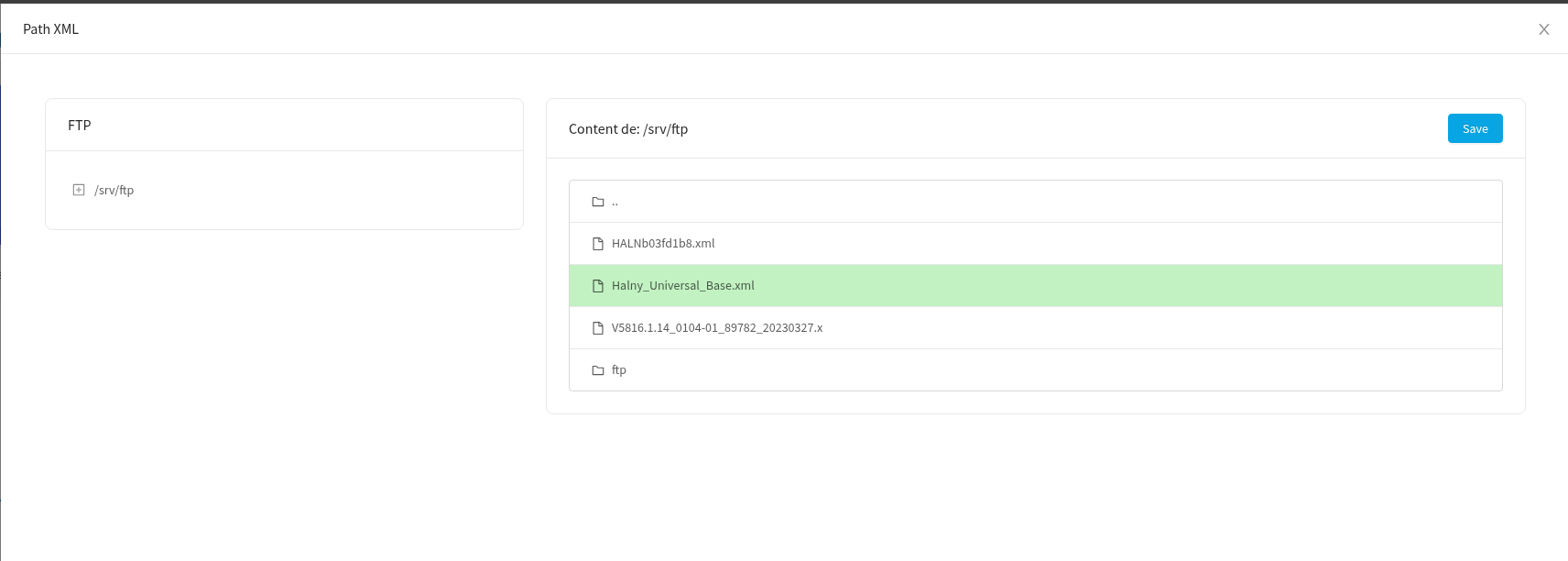Select the HALNb03fd1b8.xml file name

point(663,244)
